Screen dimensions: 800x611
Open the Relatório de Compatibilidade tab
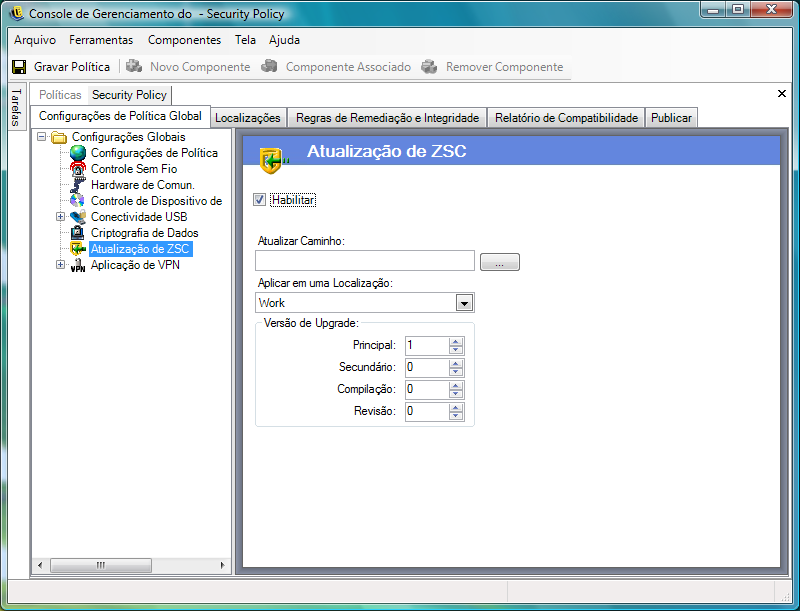tap(566, 118)
